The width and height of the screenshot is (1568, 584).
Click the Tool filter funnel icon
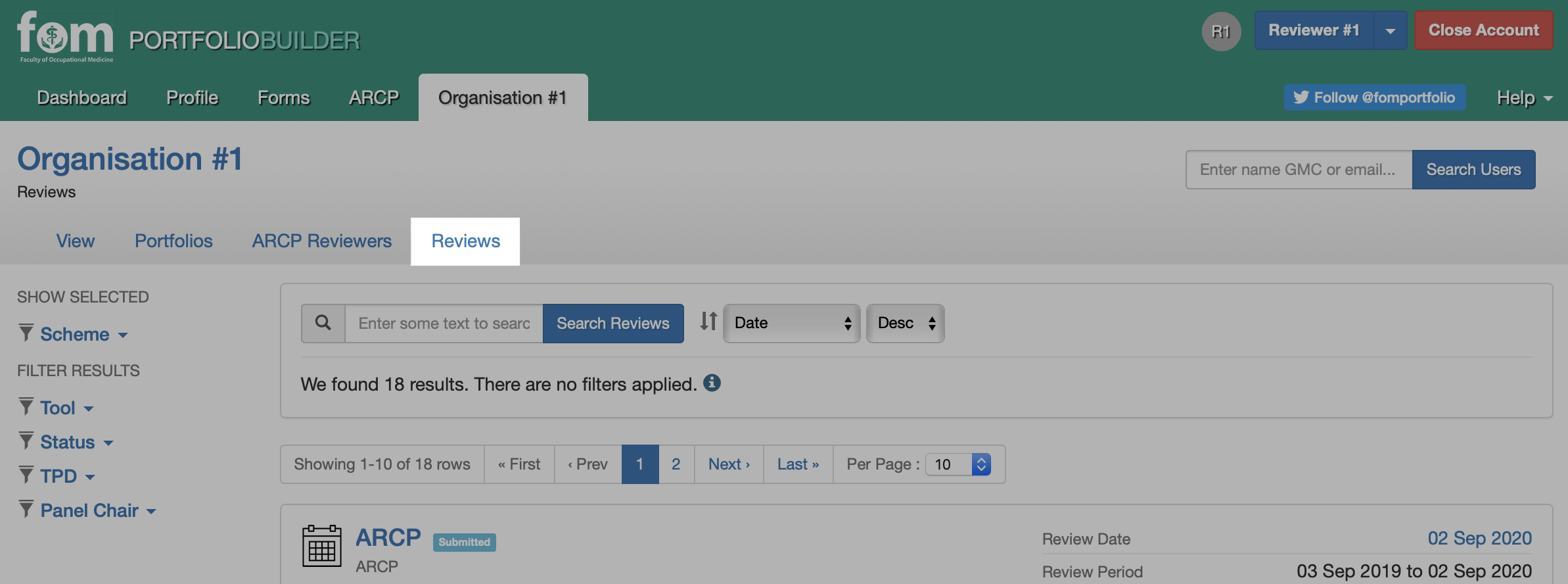point(26,406)
